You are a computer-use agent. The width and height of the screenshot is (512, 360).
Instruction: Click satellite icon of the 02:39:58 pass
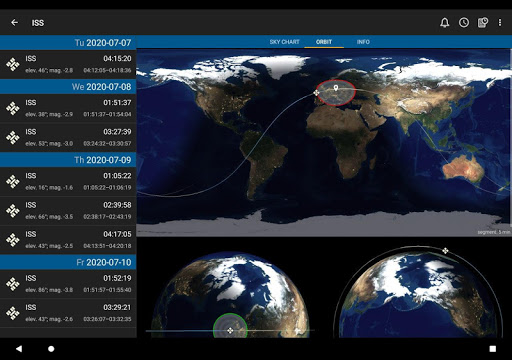[x=13, y=211]
